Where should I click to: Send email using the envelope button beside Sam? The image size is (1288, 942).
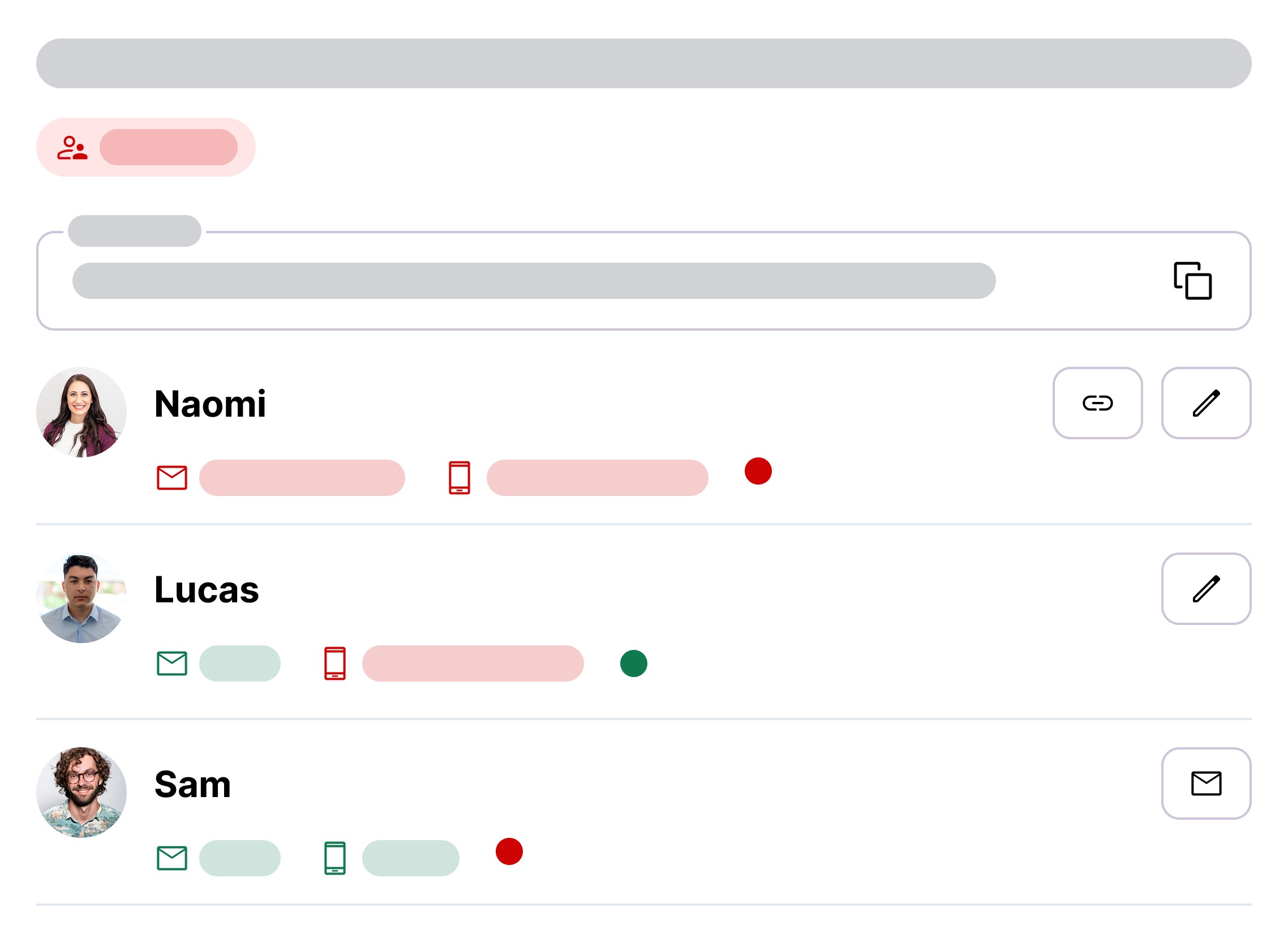click(1206, 783)
